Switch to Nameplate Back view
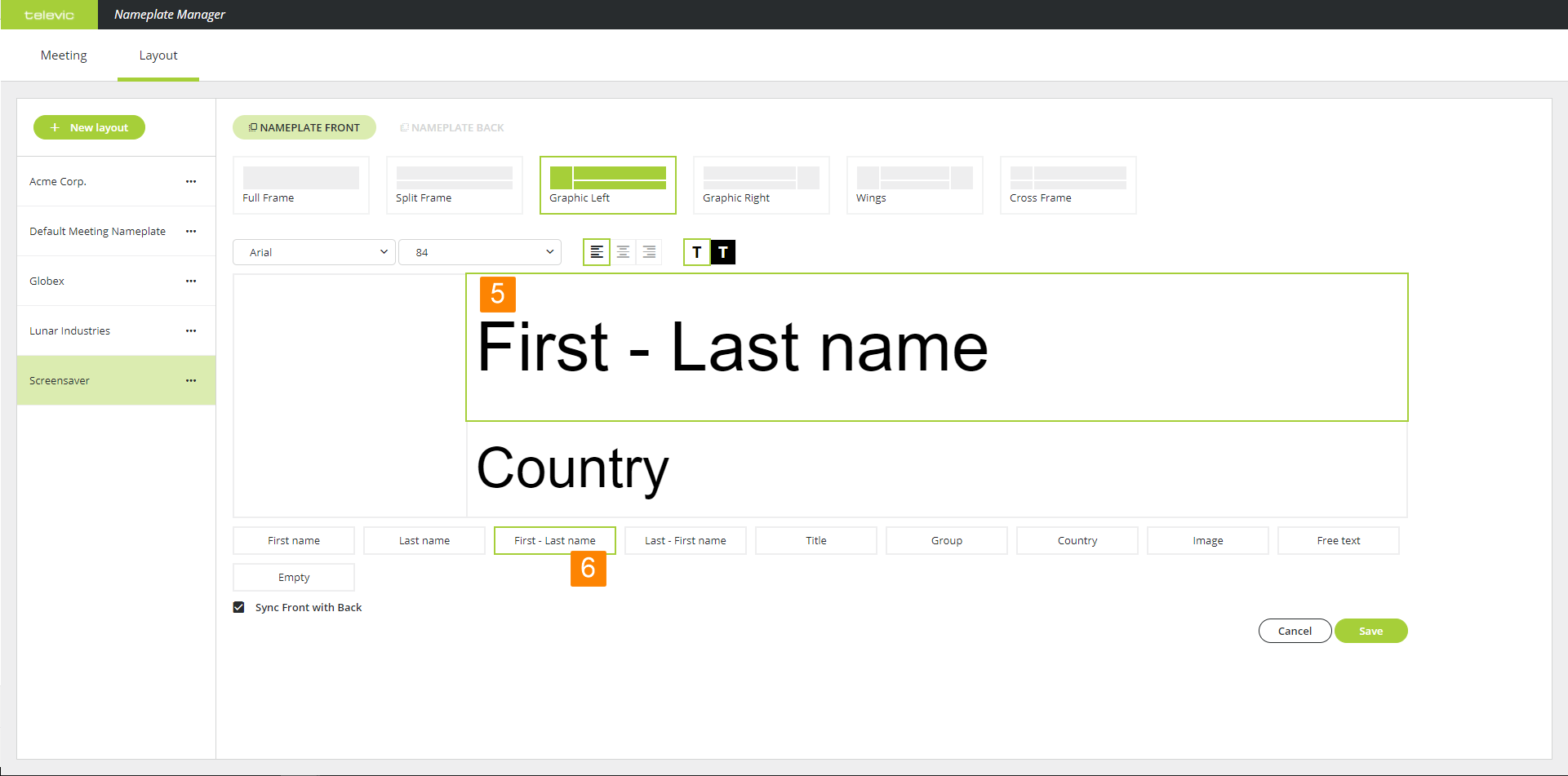This screenshot has height=776, width=1568. point(452,127)
